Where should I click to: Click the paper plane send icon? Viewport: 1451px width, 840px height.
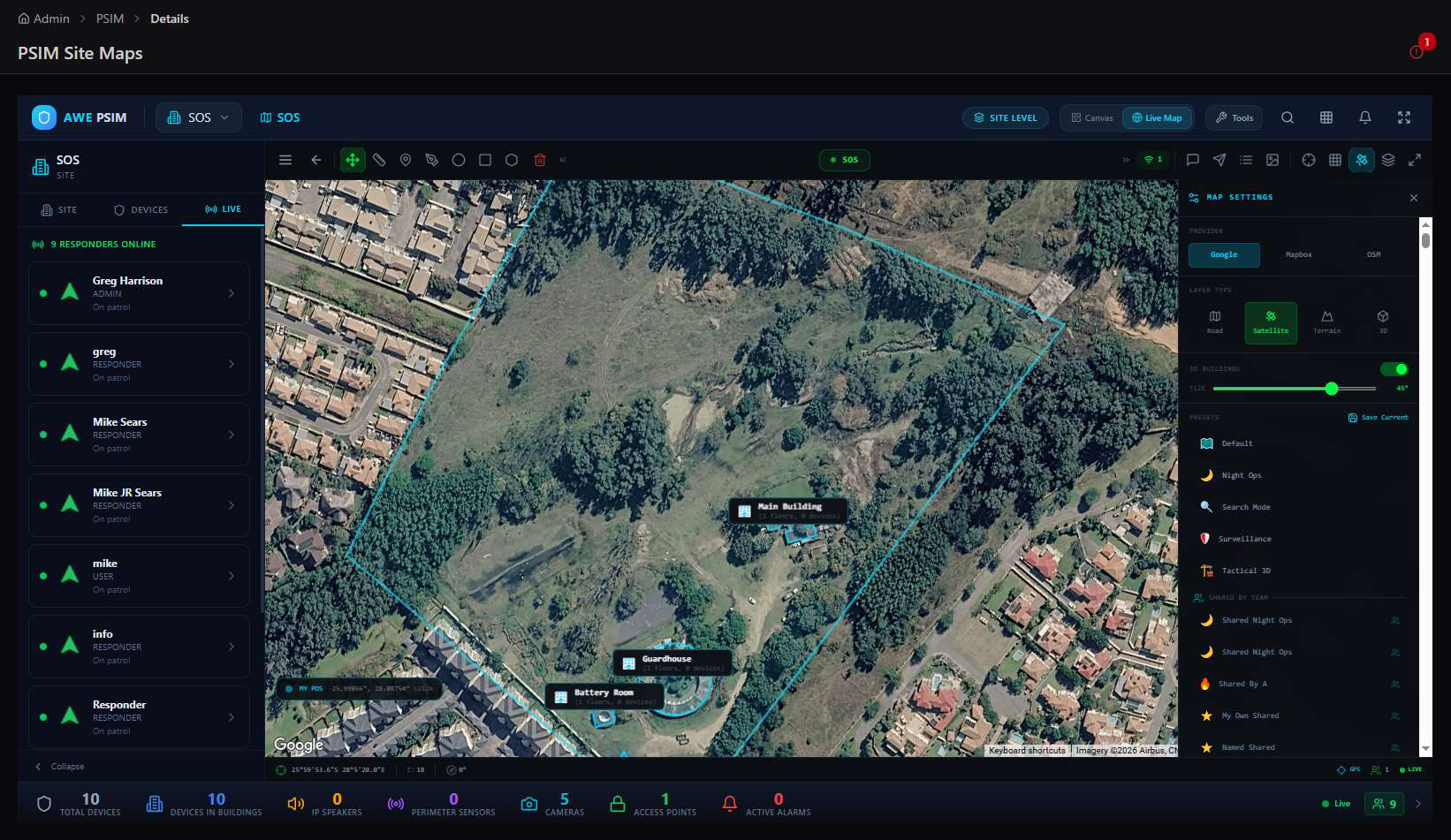[x=1219, y=160]
